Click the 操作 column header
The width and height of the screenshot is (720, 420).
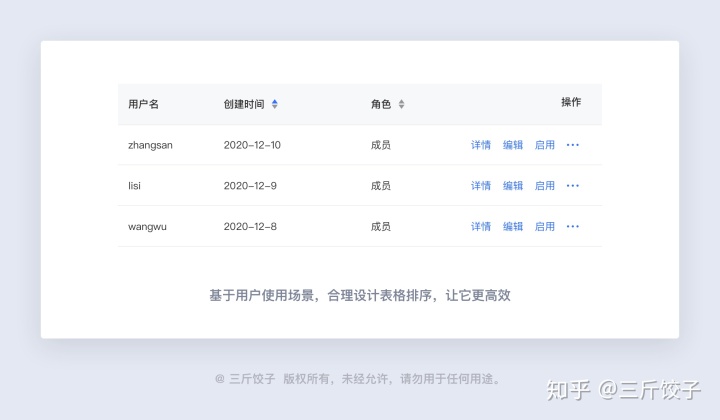point(571,102)
